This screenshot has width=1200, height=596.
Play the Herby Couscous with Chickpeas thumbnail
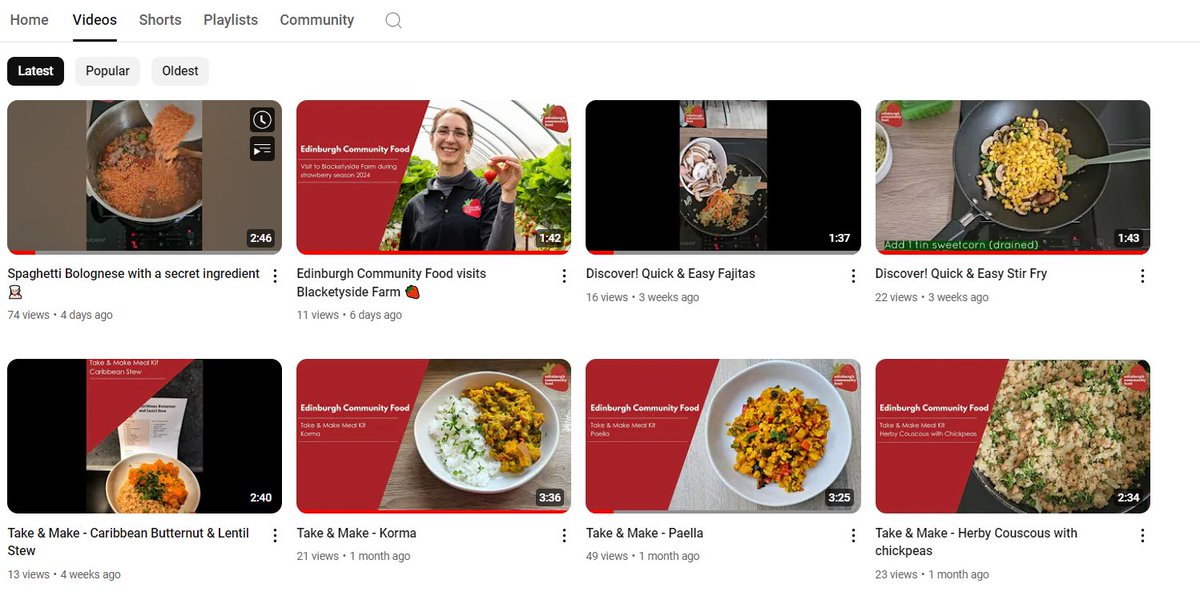(x=1012, y=436)
